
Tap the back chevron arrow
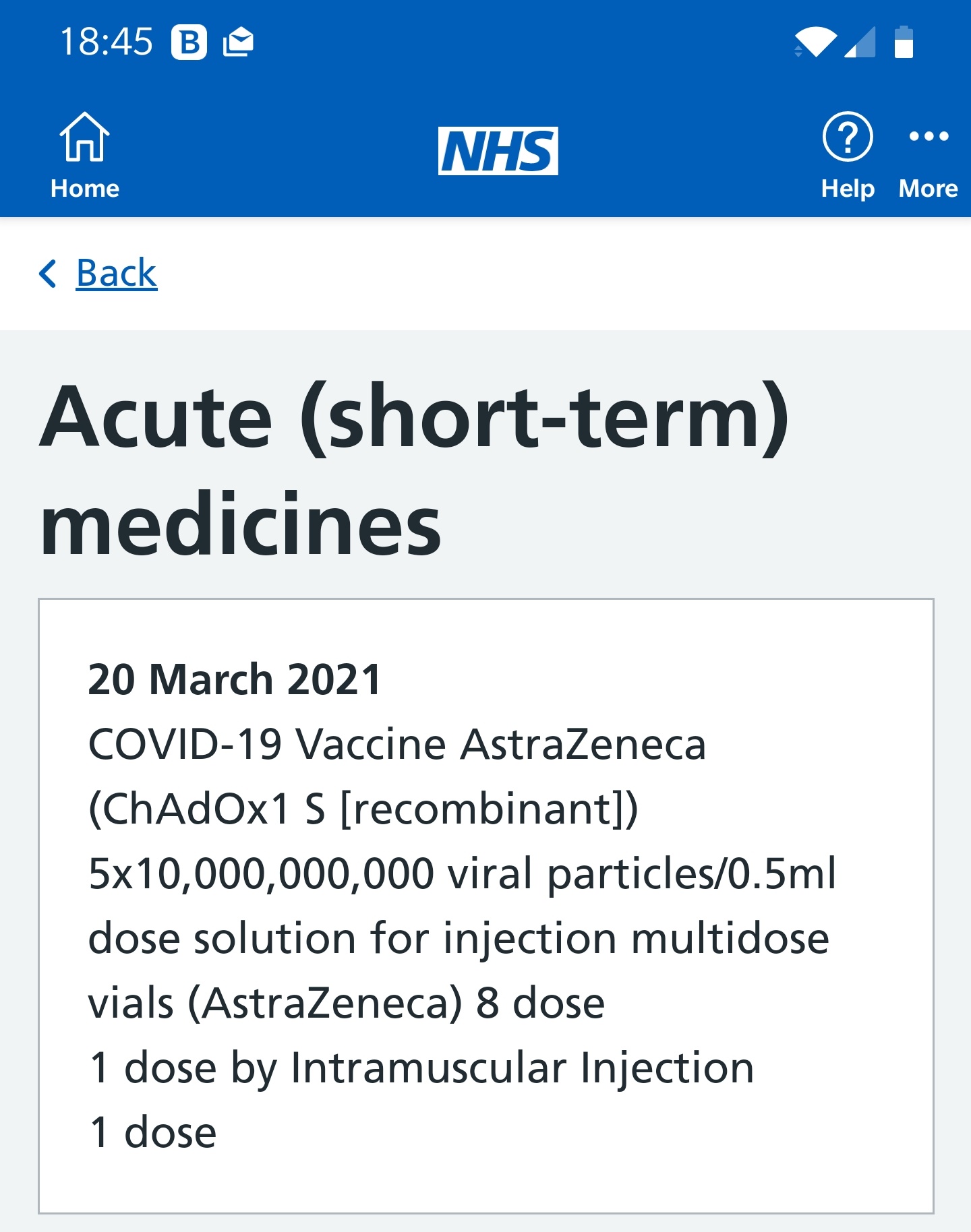(x=48, y=273)
